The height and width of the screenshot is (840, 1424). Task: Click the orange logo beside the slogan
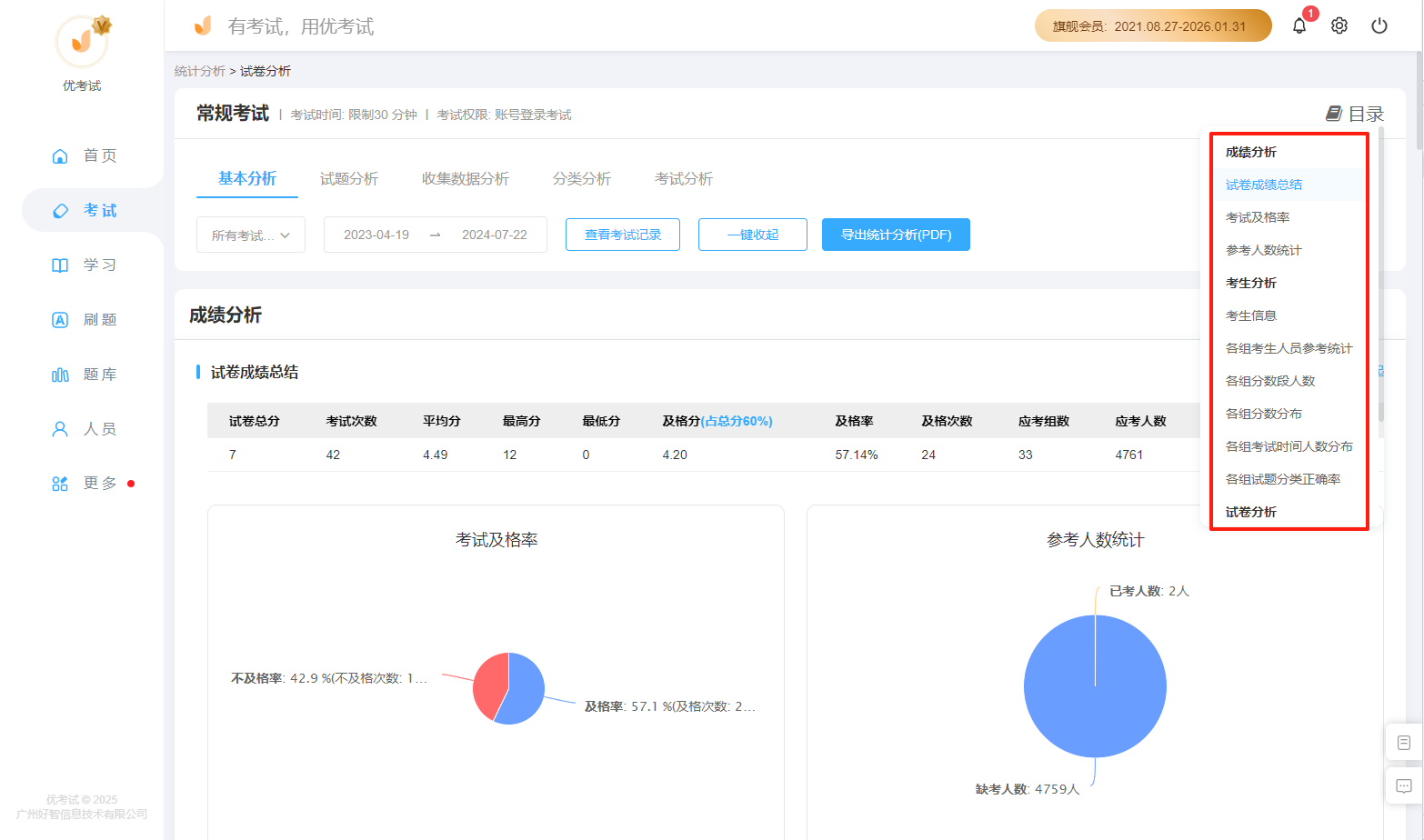[x=203, y=25]
